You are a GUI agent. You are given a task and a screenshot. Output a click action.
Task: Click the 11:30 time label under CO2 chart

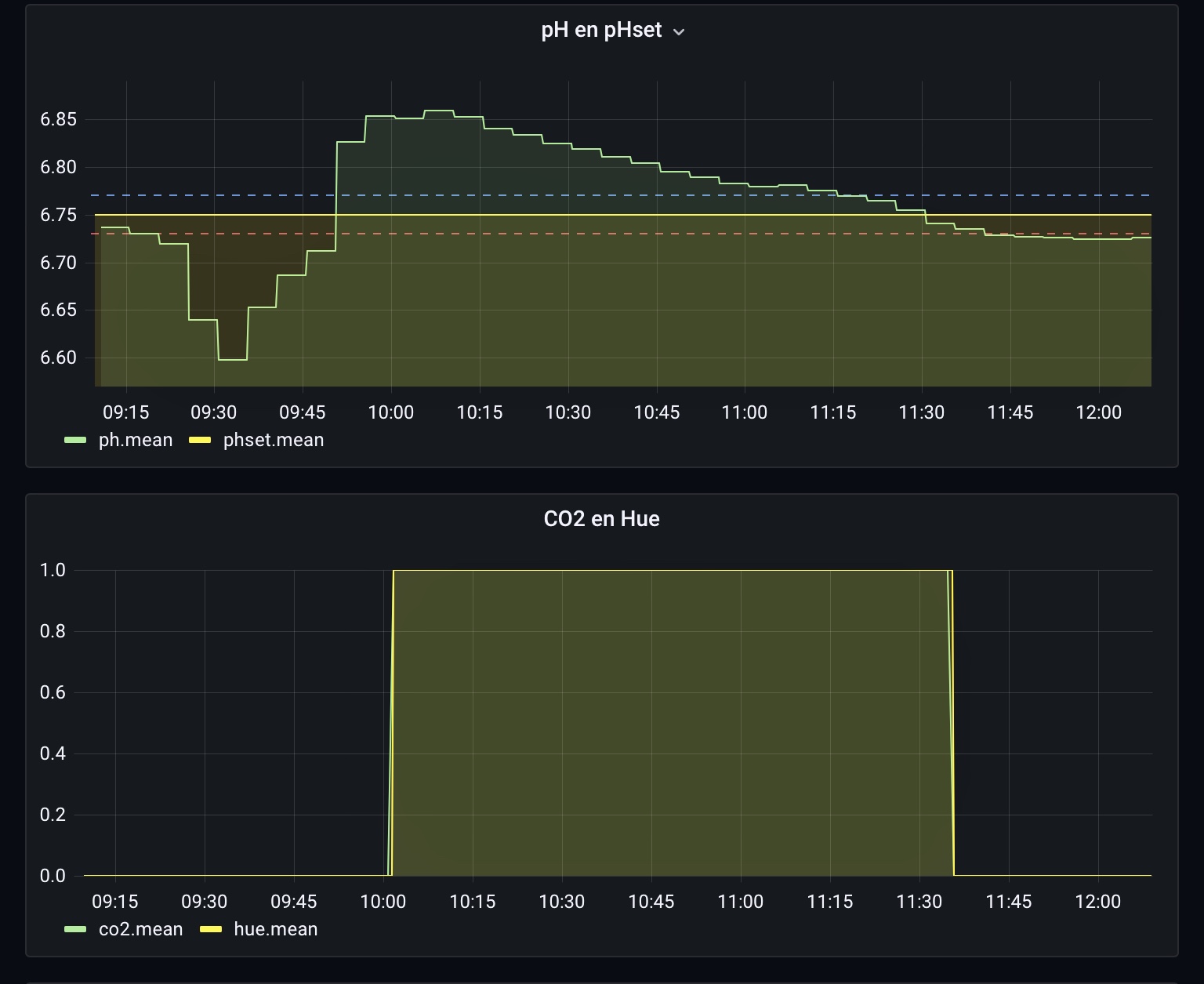[x=919, y=902]
